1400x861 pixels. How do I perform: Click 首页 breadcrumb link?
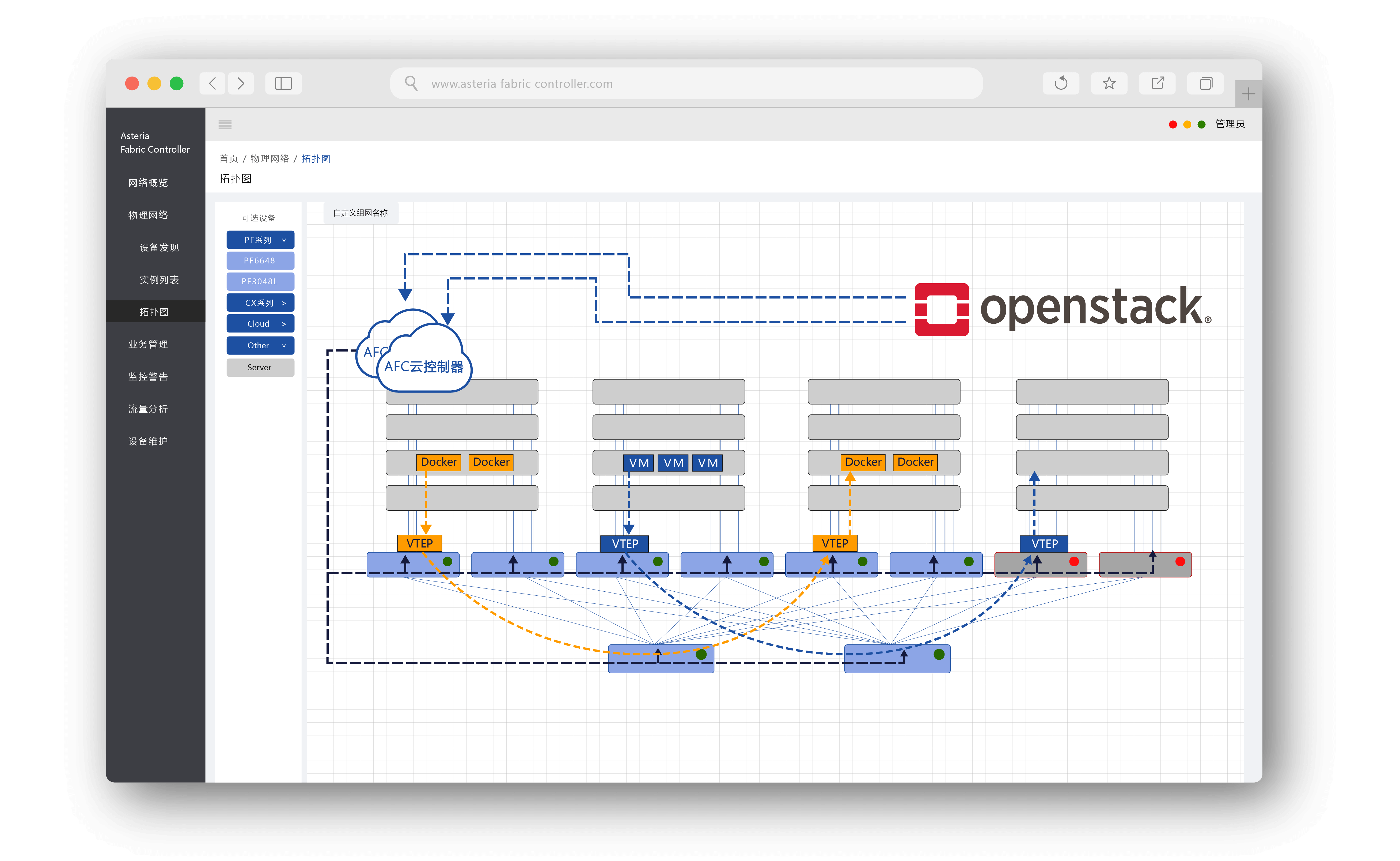point(229,159)
